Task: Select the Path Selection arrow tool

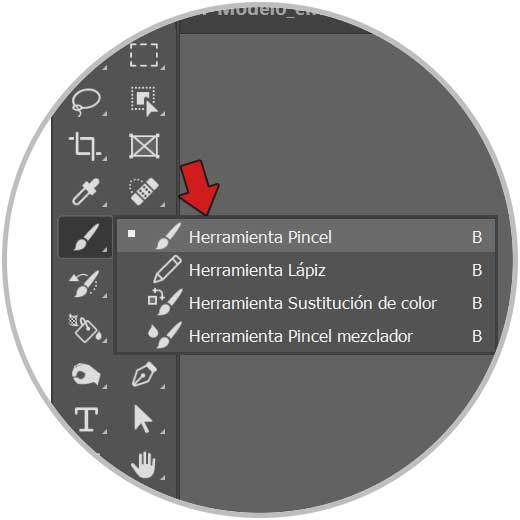Action: 142,419
